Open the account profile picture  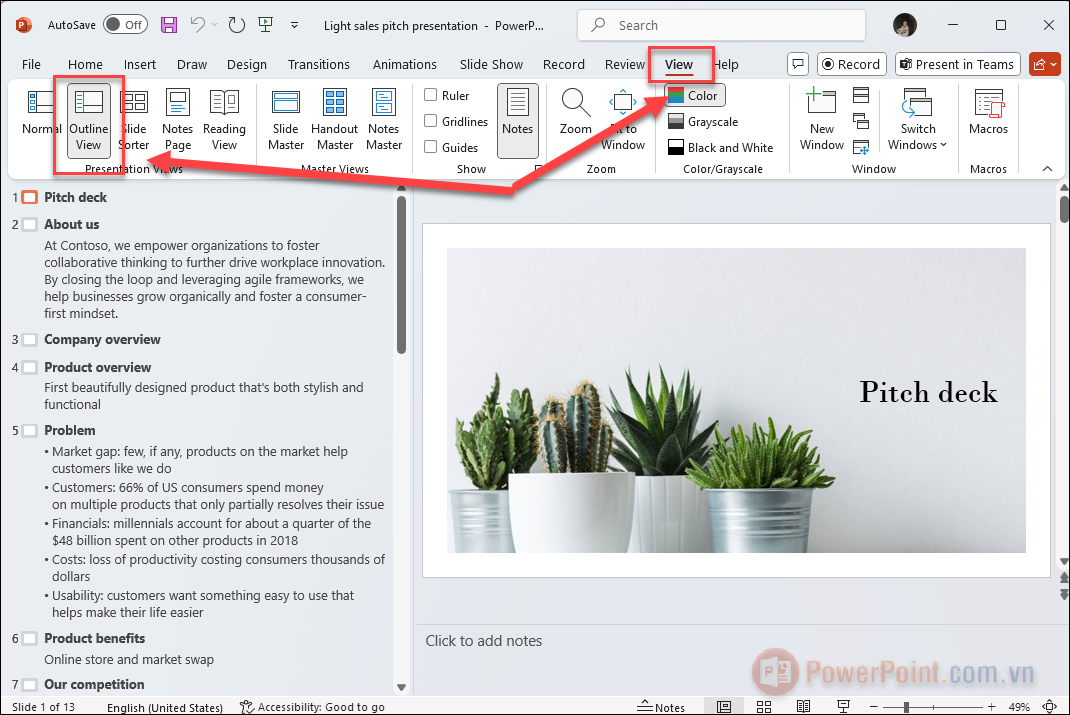(x=905, y=25)
